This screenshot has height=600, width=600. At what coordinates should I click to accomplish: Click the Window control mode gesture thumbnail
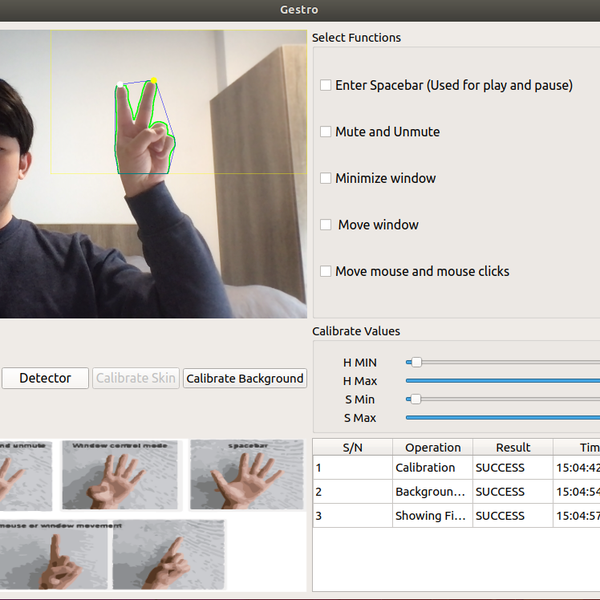(x=120, y=475)
